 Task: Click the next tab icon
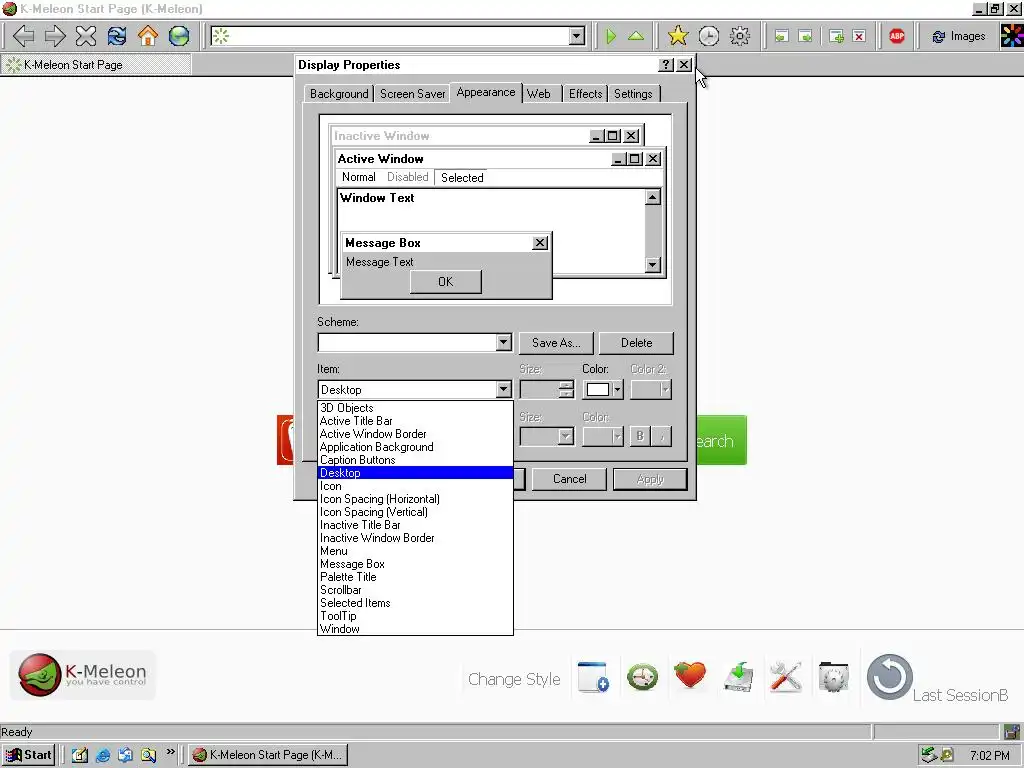pyautogui.click(x=805, y=37)
